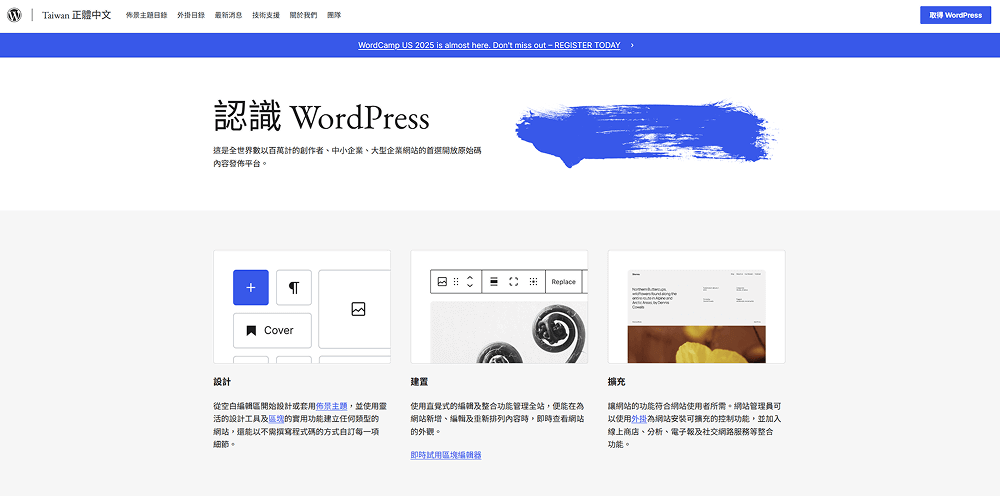Open the 外掛目錄 menu item
The width and height of the screenshot is (1000, 496).
coord(191,15)
